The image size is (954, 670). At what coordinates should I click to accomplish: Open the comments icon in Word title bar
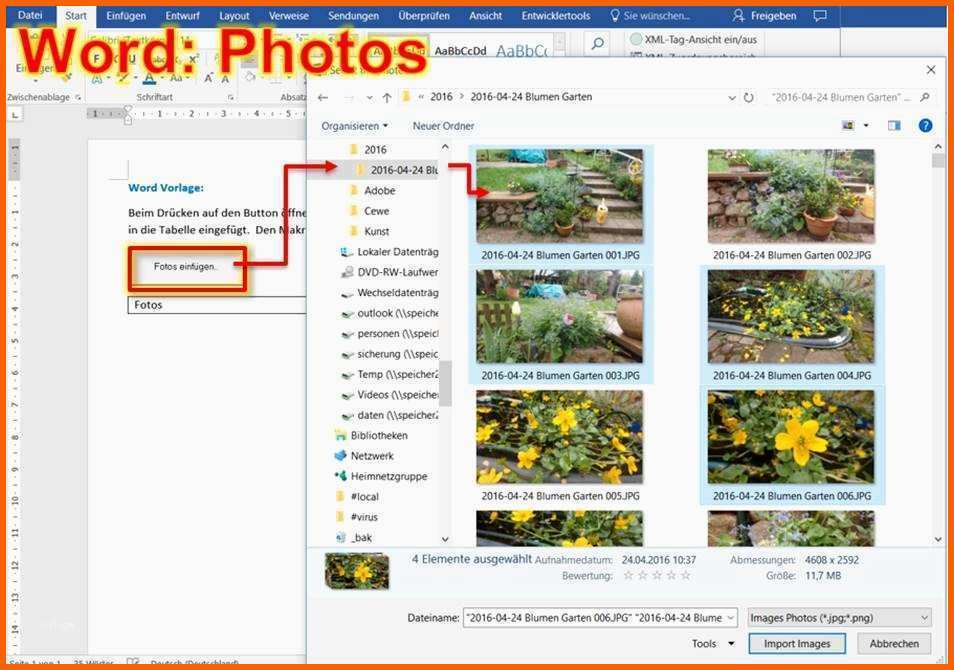820,16
